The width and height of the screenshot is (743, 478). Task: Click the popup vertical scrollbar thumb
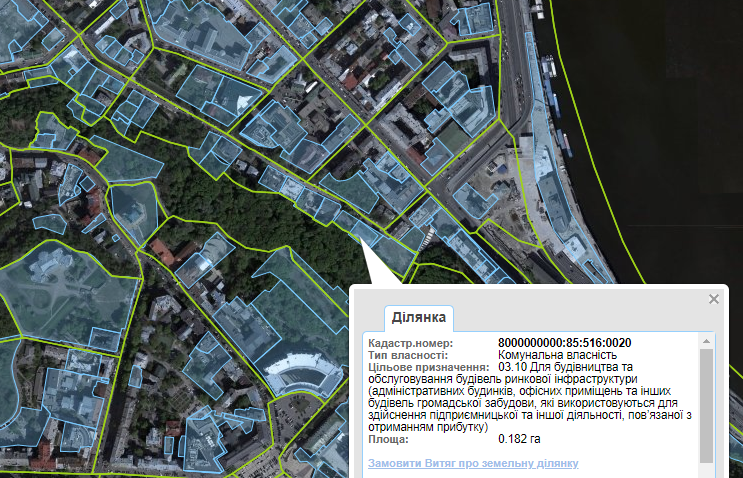point(707,400)
